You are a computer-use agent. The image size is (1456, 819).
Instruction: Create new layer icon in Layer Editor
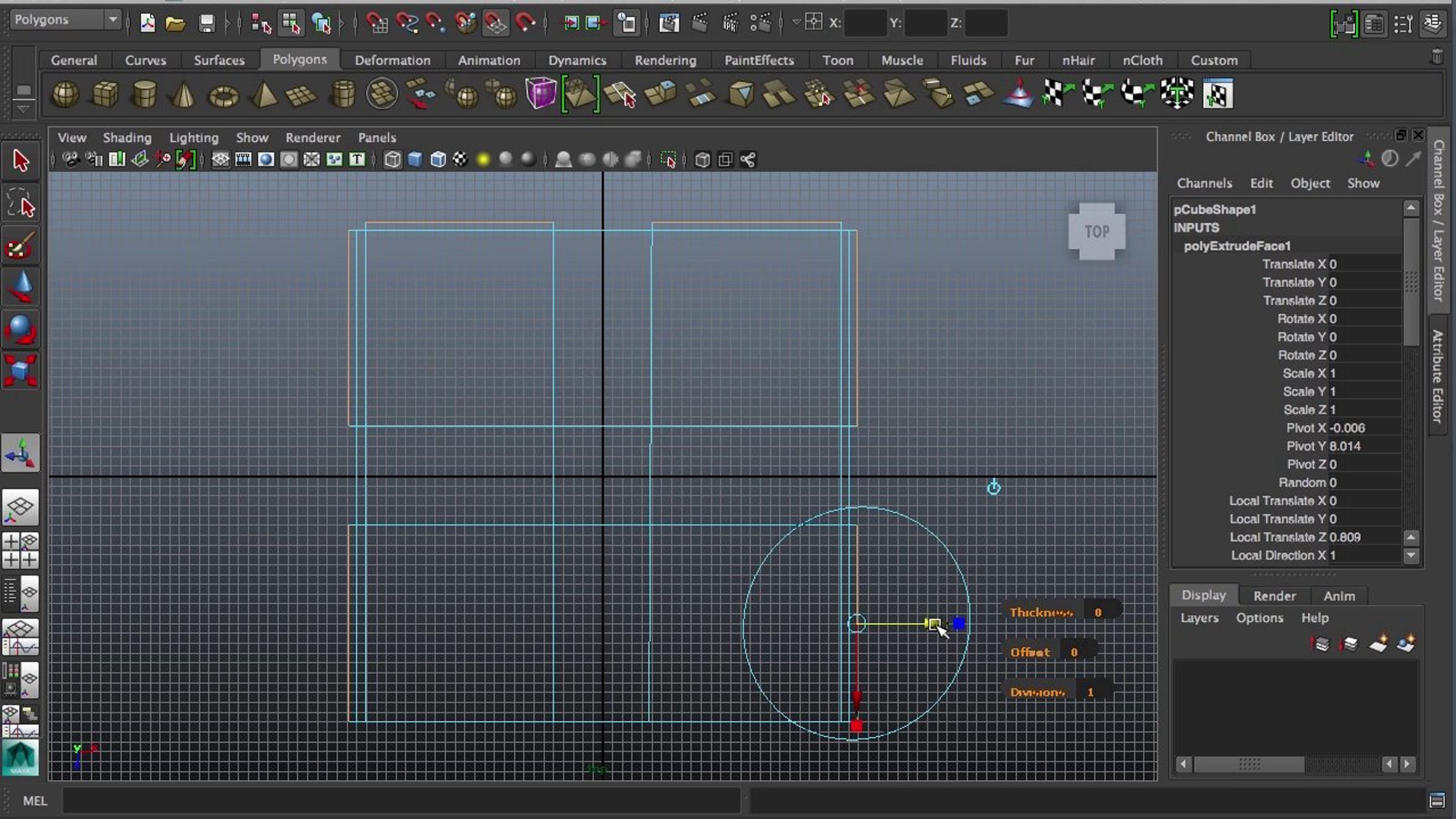coord(1378,644)
